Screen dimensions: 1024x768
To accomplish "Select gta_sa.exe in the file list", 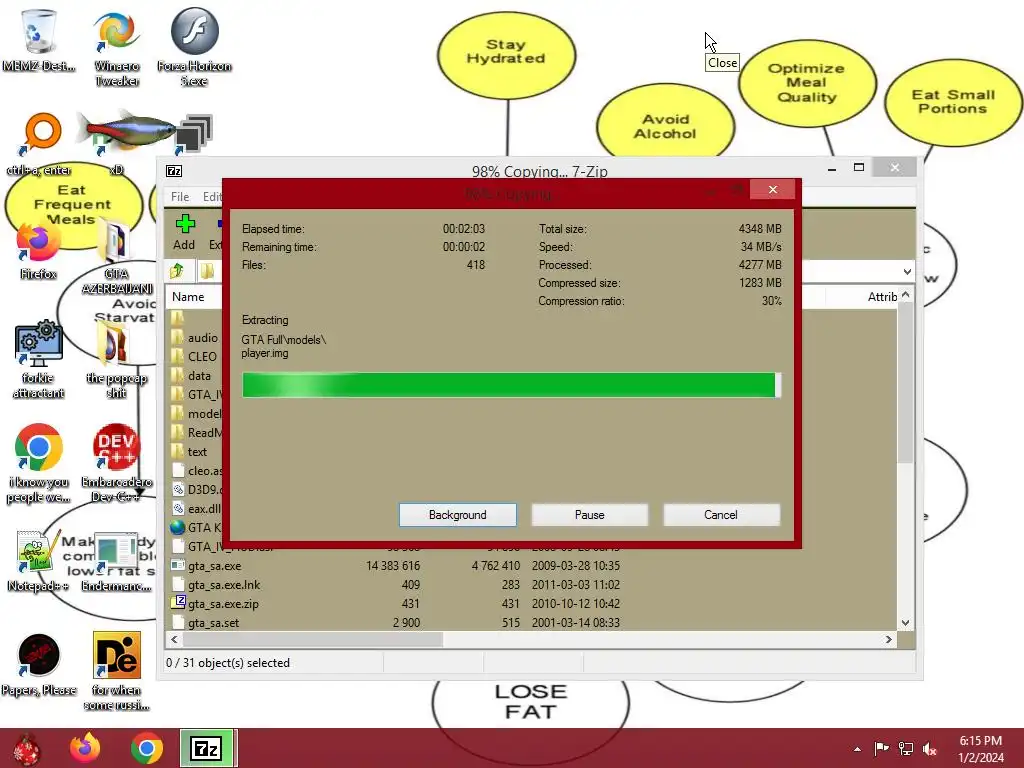I will point(532,566).
